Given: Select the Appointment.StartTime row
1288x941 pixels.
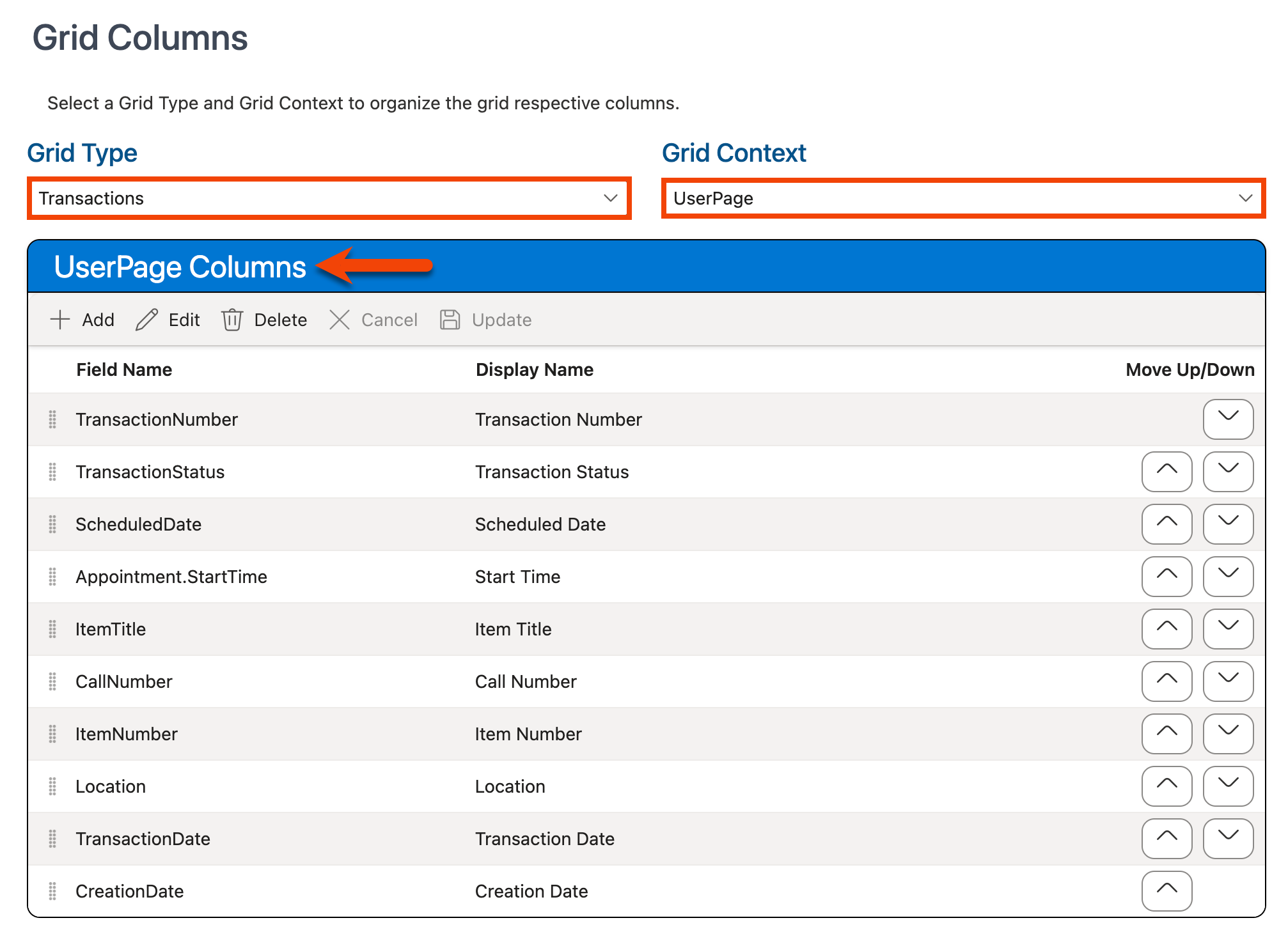Looking at the screenshot, I should (171, 577).
